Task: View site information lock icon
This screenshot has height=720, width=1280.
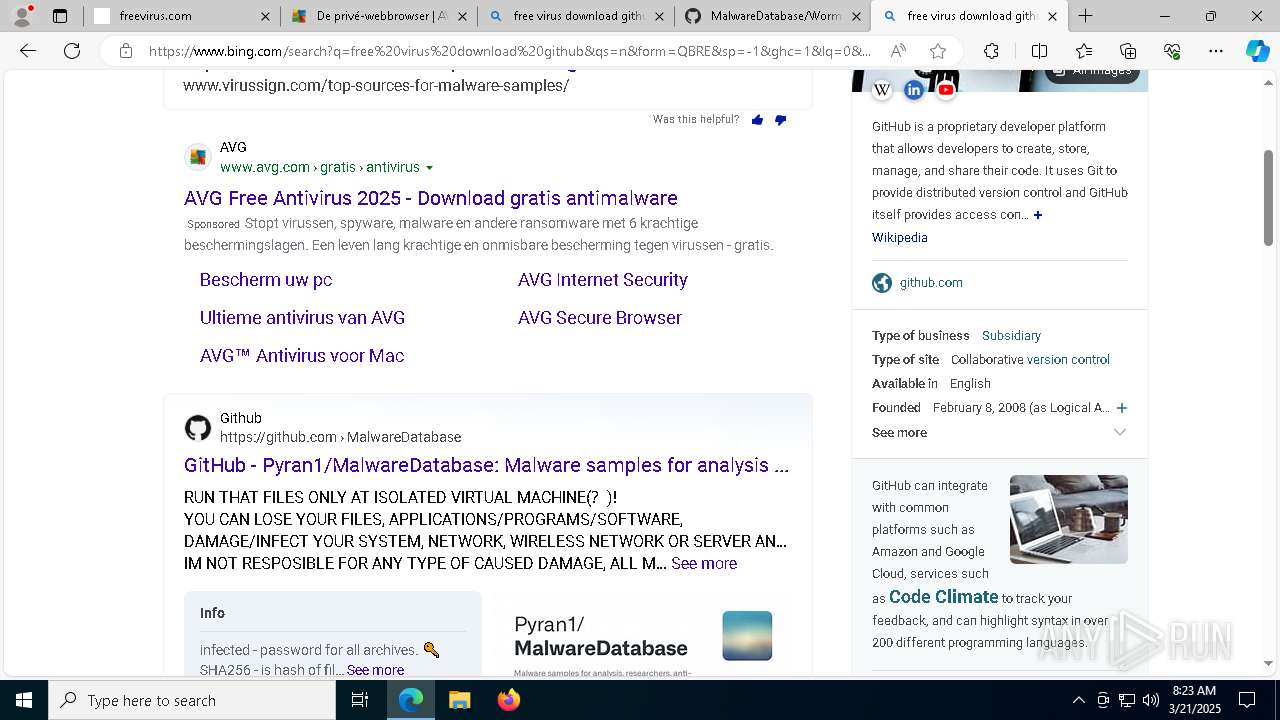Action: (125, 51)
